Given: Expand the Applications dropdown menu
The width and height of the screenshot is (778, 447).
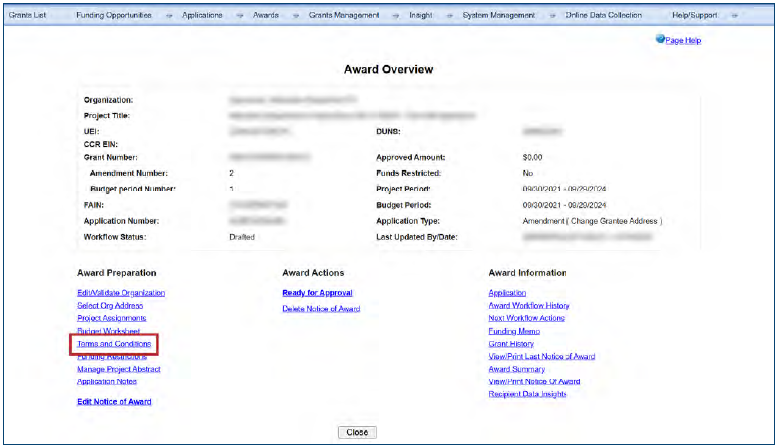Looking at the screenshot, I should pos(202,16).
